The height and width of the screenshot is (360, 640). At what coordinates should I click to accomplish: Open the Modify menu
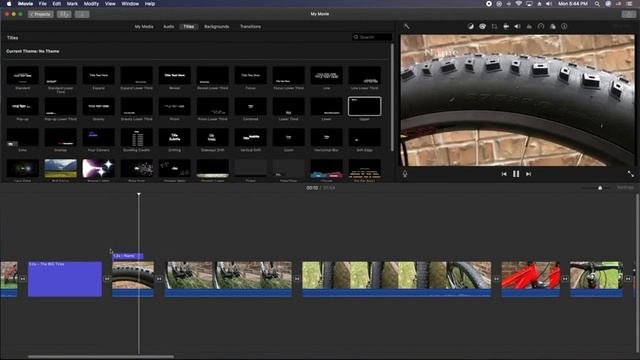click(91, 4)
